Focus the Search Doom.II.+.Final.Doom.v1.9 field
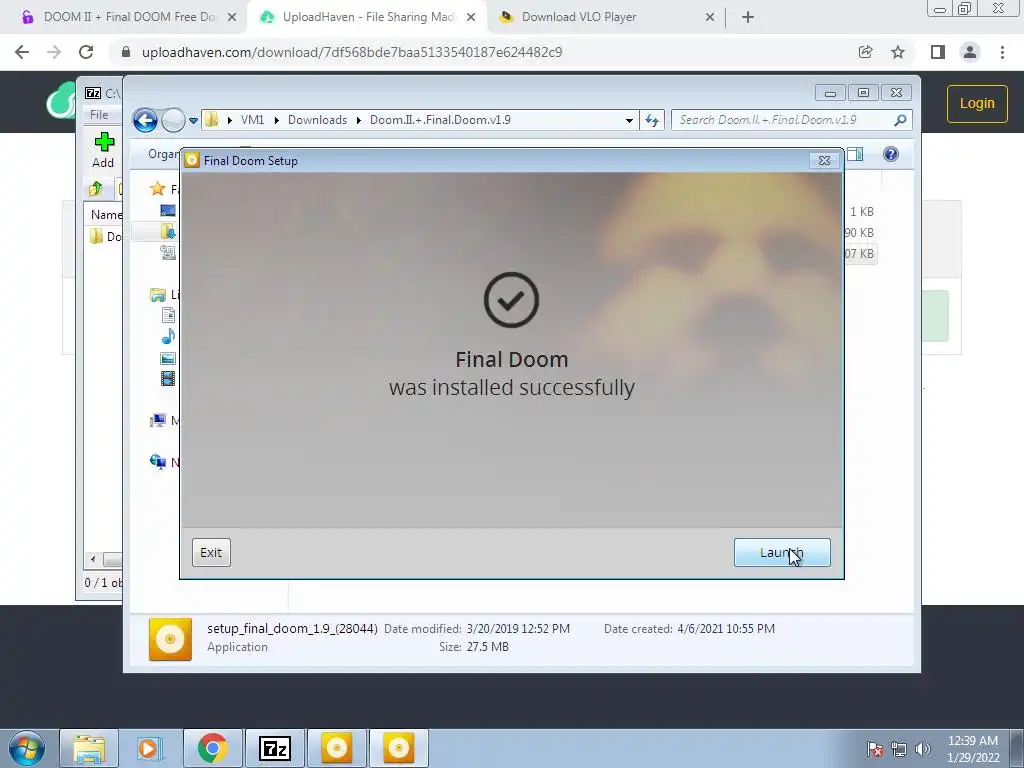 pyautogui.click(x=782, y=120)
